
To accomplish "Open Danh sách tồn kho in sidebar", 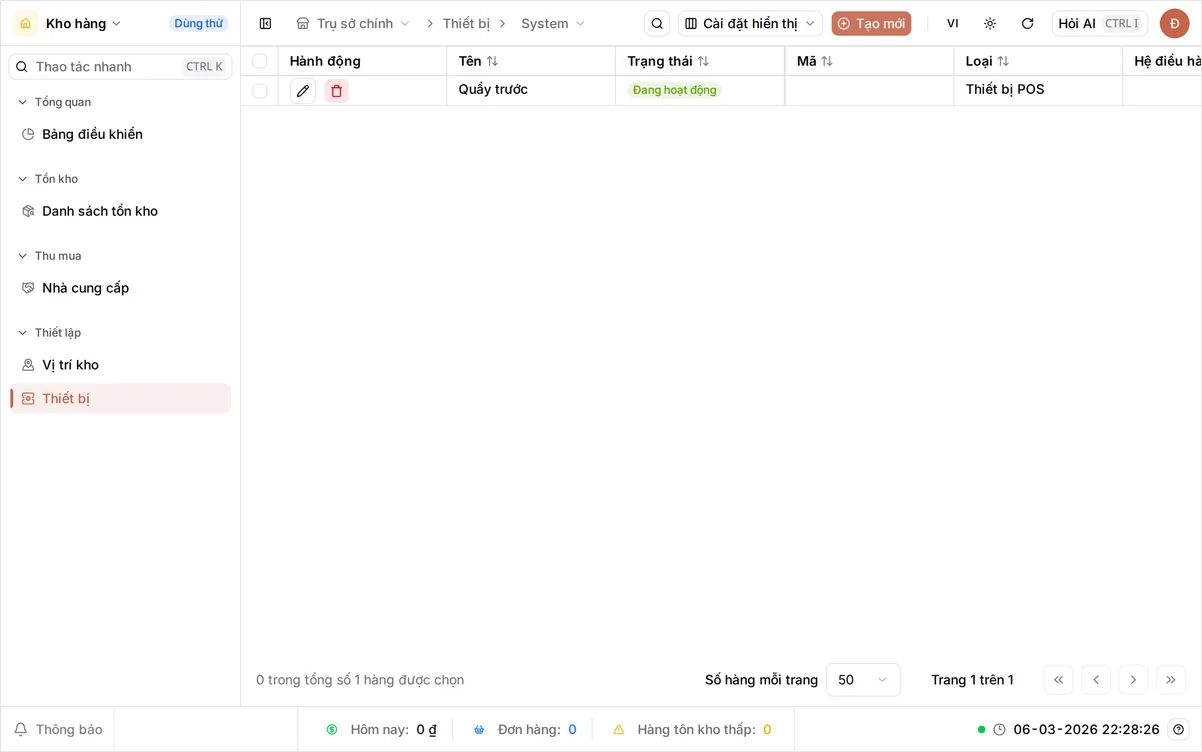I will 120,211.
